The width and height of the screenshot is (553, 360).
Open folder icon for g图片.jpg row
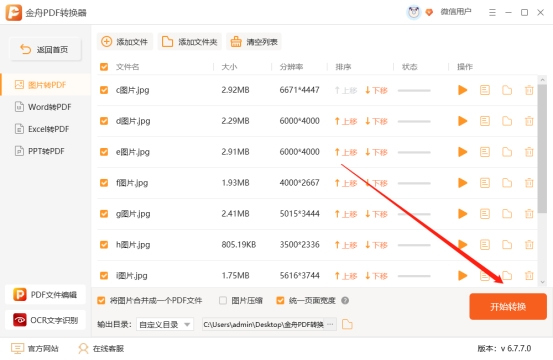pyautogui.click(x=507, y=214)
